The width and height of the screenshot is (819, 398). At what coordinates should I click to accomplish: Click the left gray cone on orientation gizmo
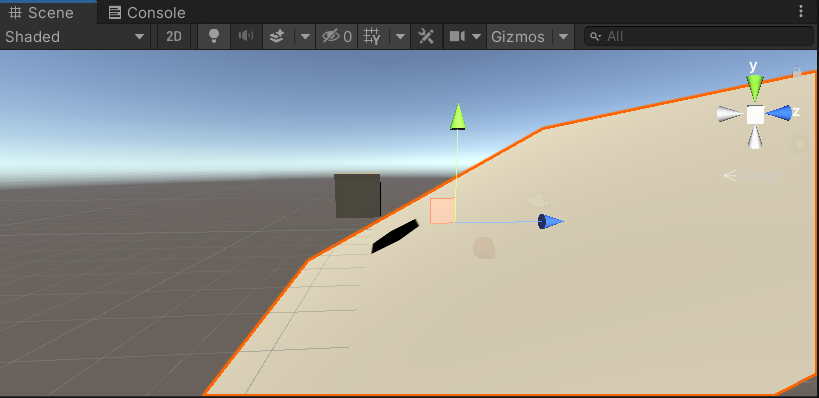pos(730,114)
